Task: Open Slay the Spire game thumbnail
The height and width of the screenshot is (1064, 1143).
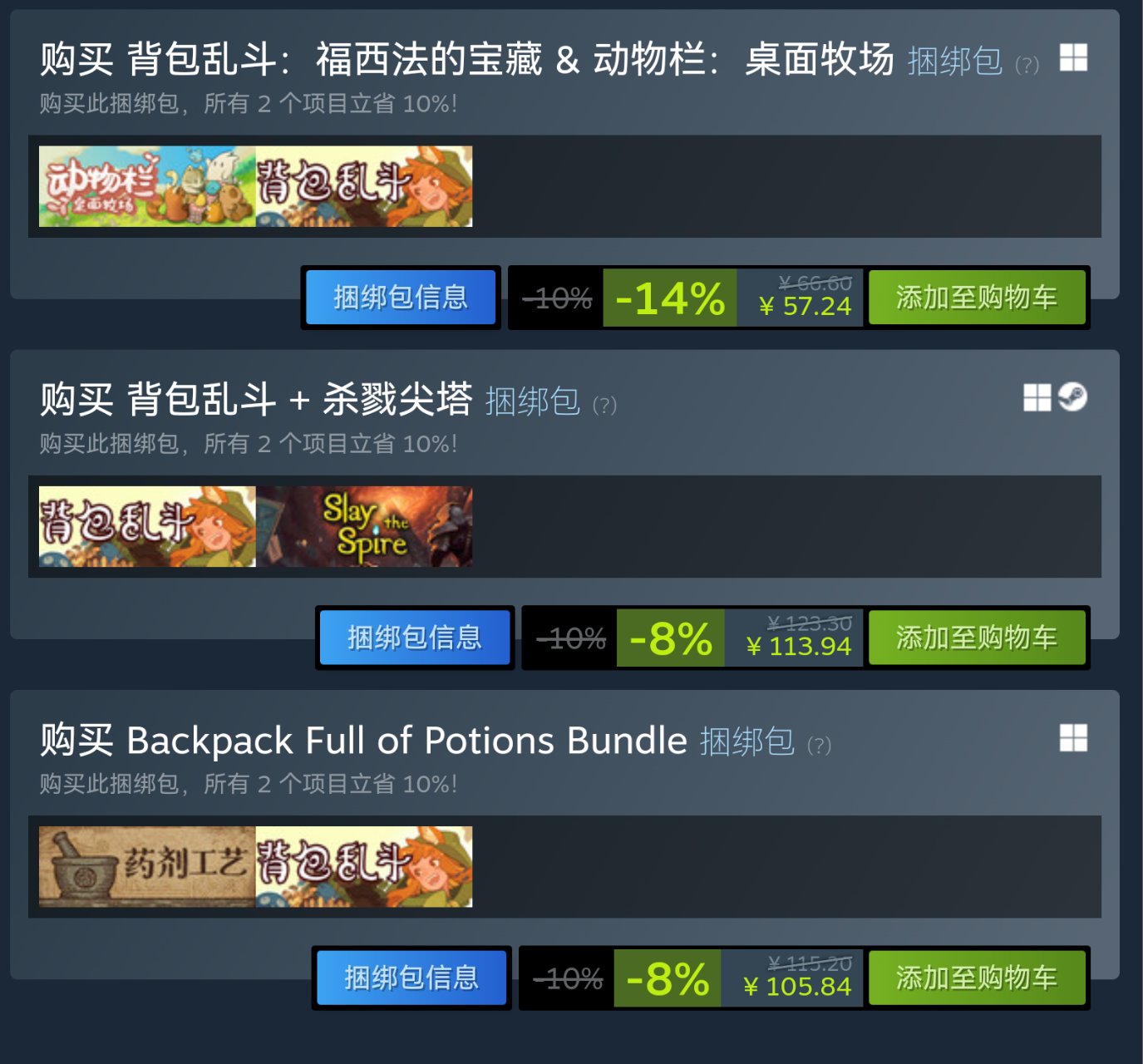Action: pos(364,526)
